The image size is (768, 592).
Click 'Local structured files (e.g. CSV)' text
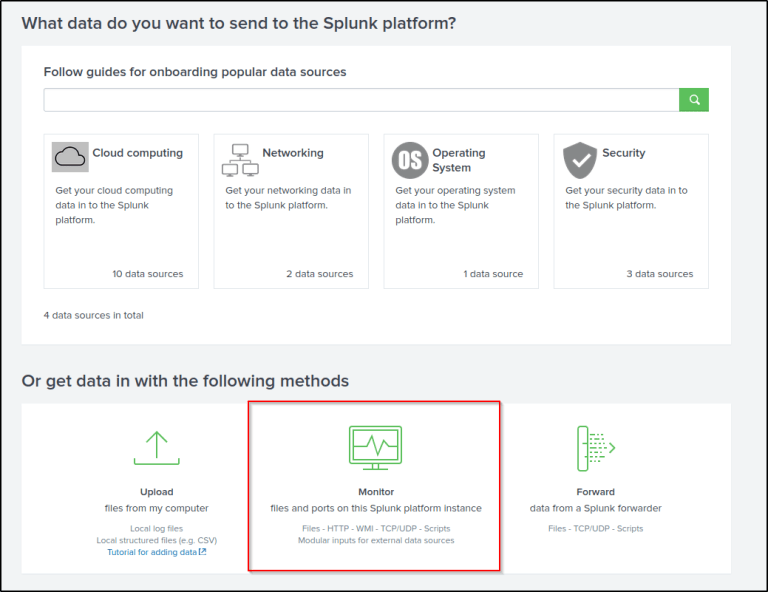[x=157, y=540]
